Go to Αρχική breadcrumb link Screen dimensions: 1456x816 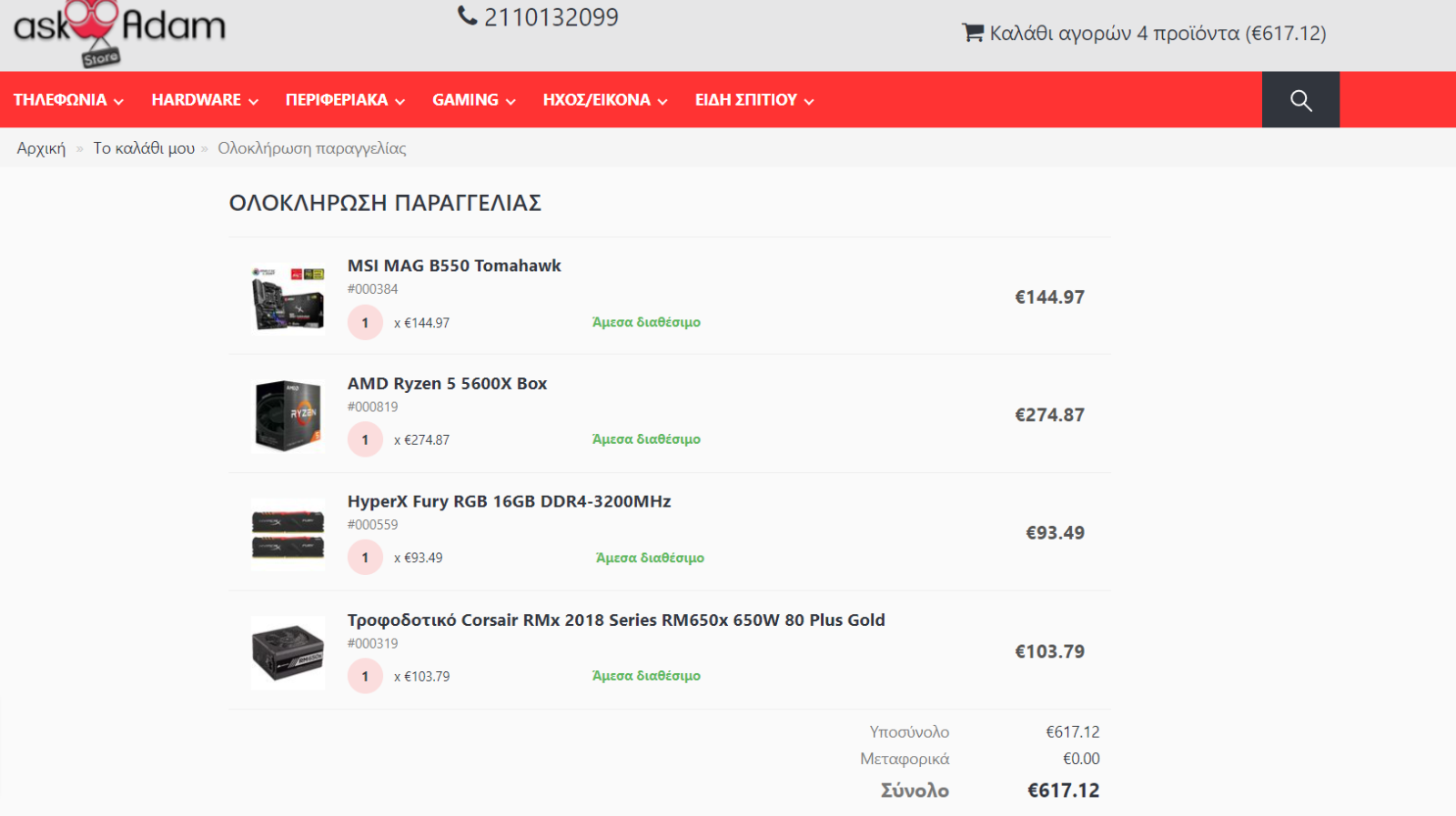[41, 148]
